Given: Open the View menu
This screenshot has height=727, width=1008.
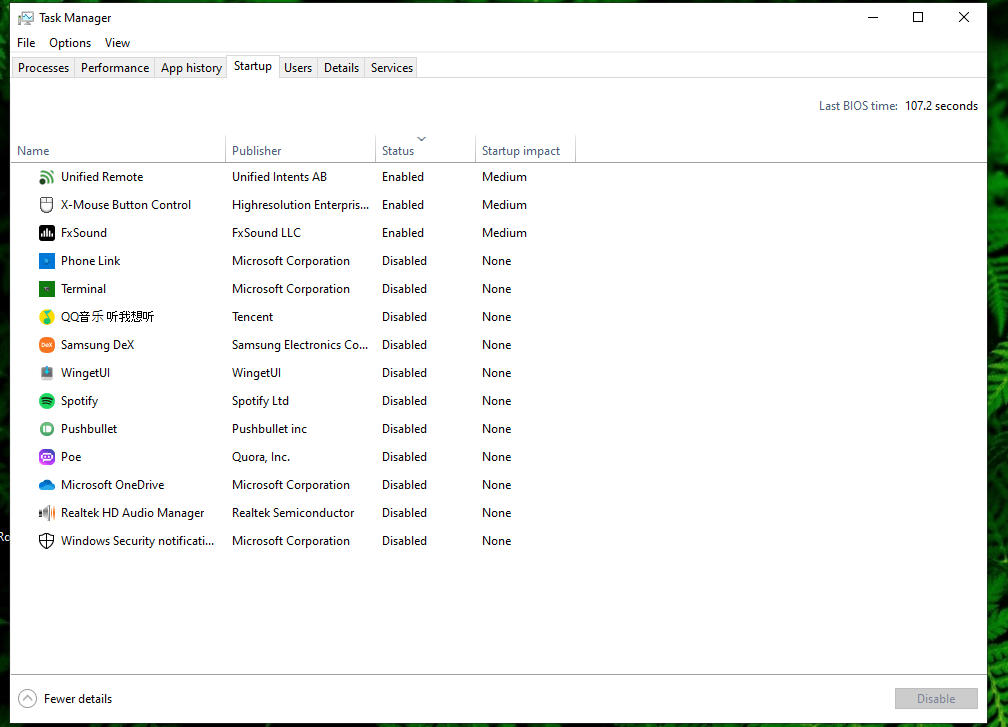Looking at the screenshot, I should pyautogui.click(x=118, y=43).
